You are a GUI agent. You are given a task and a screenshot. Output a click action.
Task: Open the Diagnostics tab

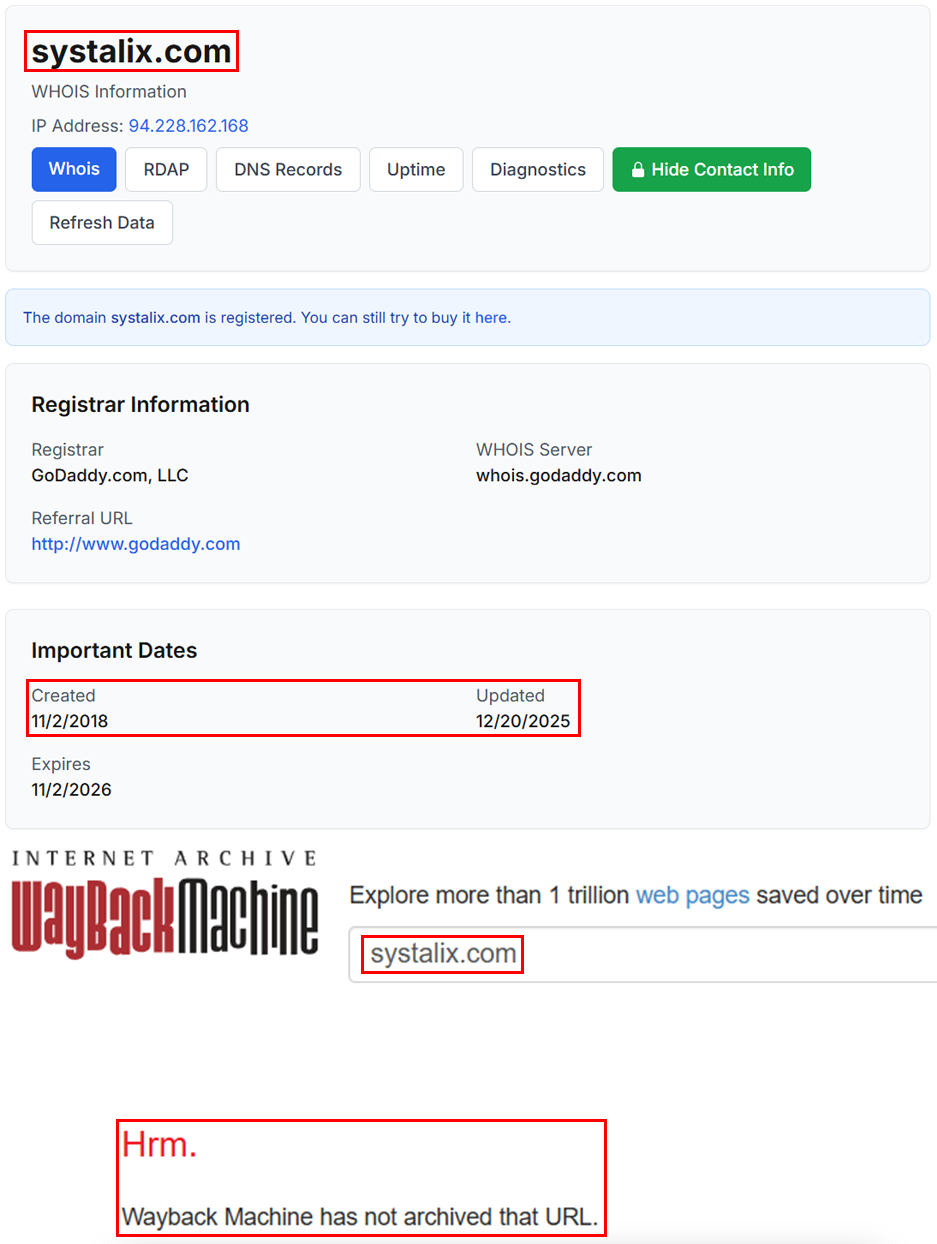537,170
